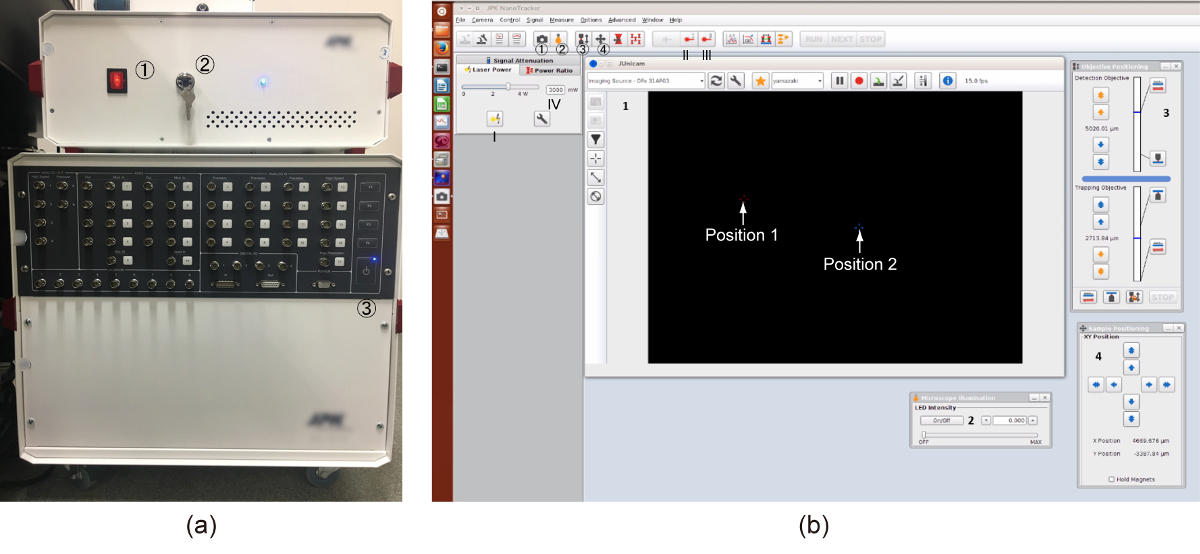
Task: Click the RUN button in main toolbar
Action: pos(814,38)
